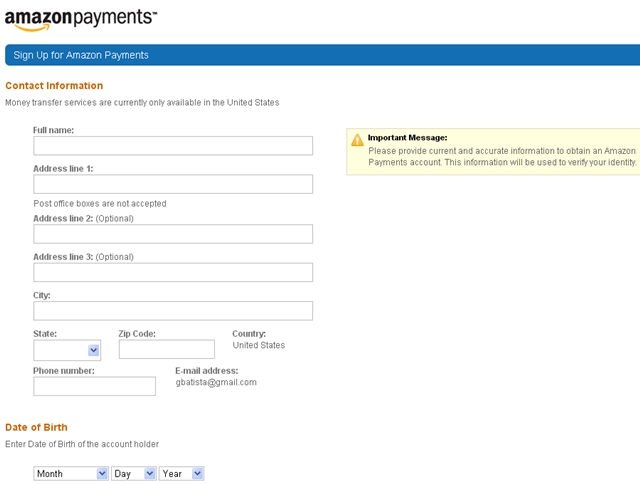The image size is (640, 484).
Task: Click the Sign Up for Amazon Payments header bar
Action: 322,55
